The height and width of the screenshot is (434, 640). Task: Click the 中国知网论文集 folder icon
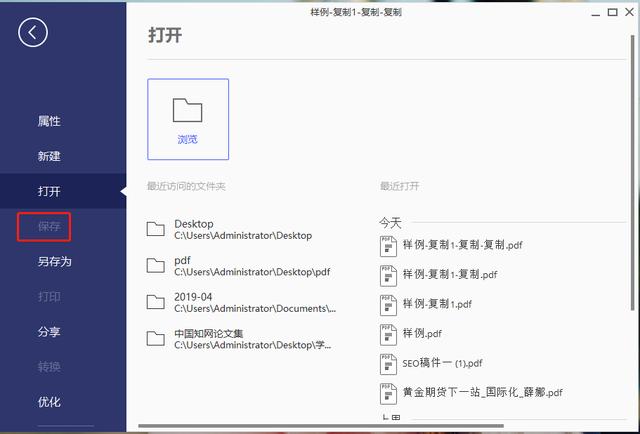(x=156, y=338)
